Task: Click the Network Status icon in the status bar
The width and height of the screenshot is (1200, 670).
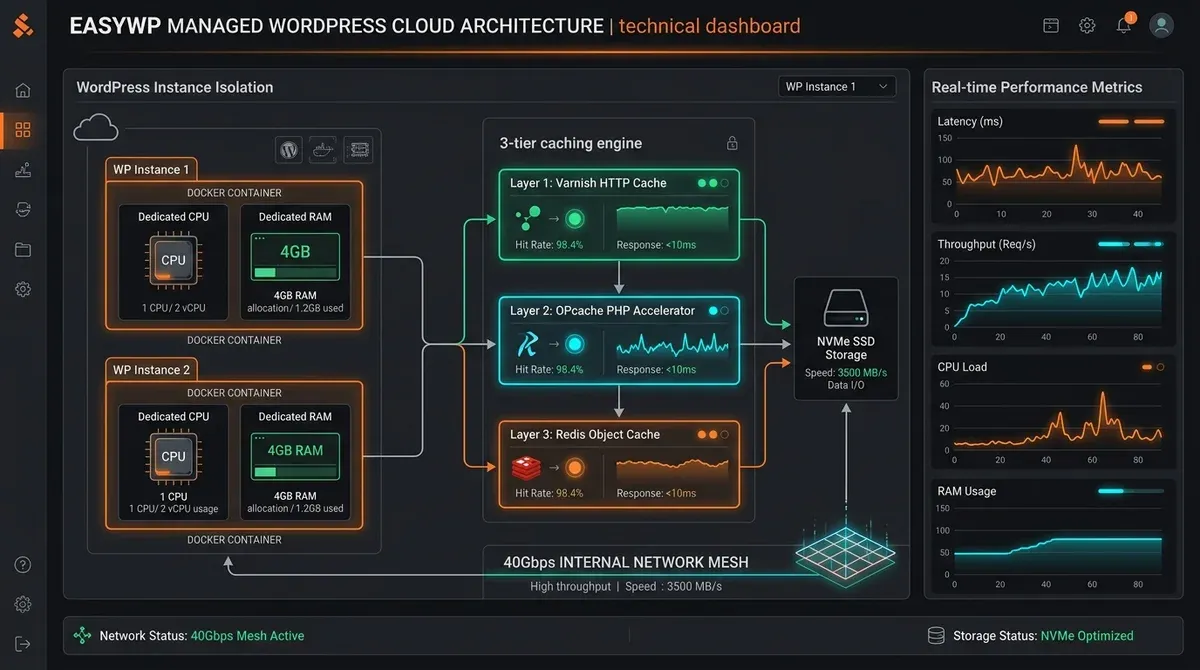Action: (82, 636)
